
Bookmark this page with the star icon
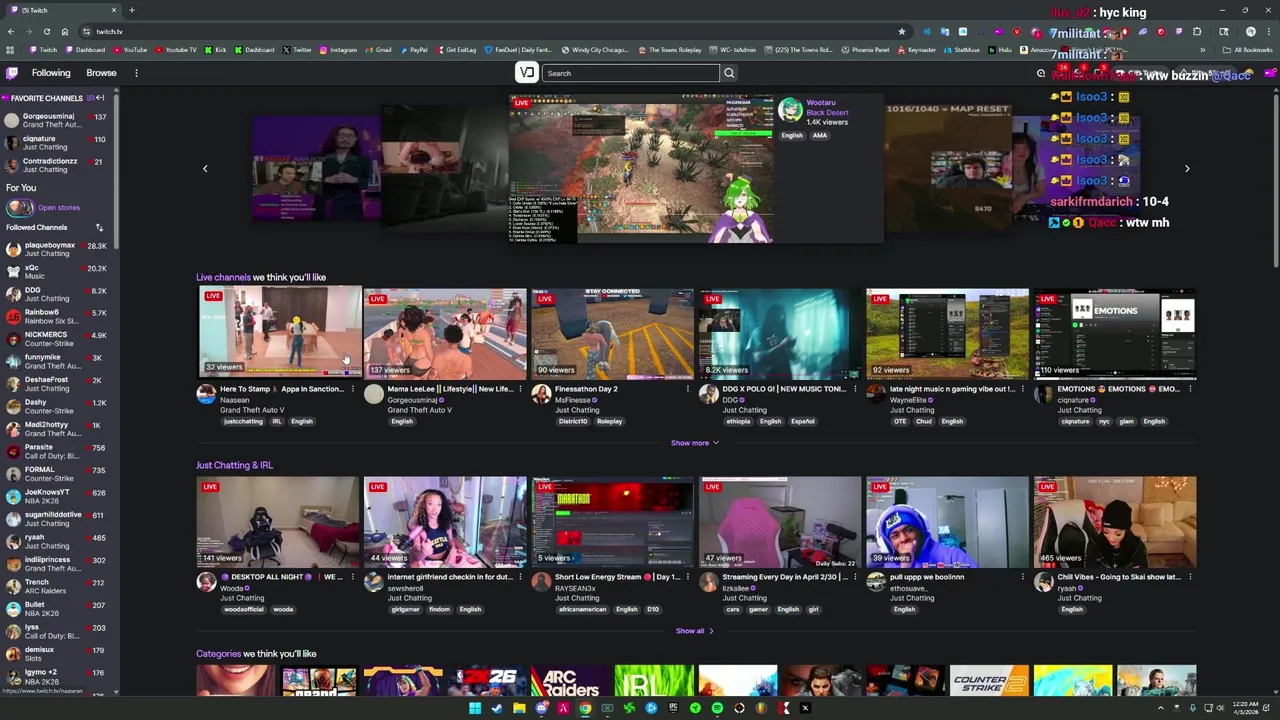click(x=901, y=31)
